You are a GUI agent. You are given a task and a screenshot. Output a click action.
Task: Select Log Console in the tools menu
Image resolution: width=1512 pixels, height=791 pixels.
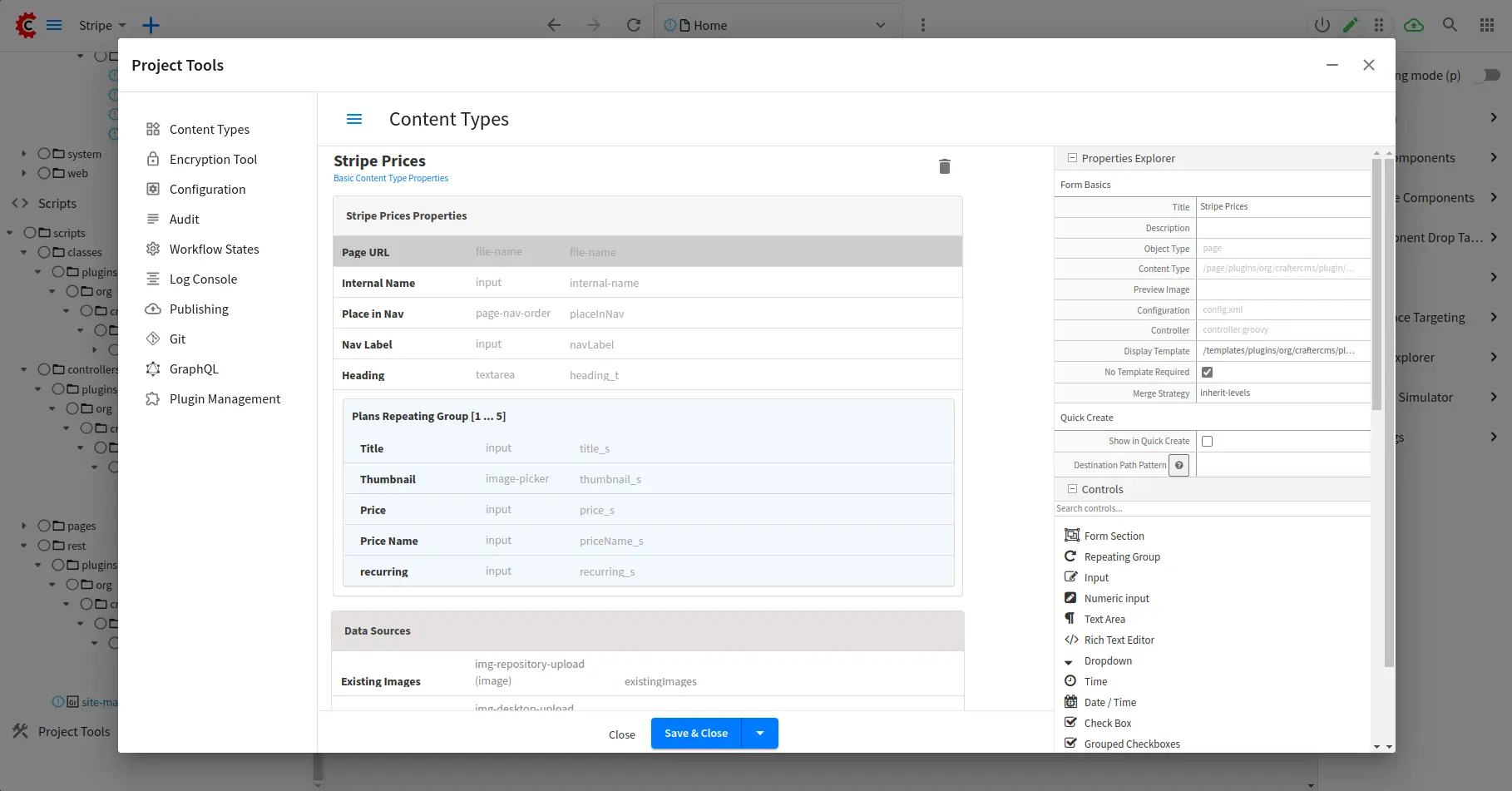click(203, 279)
